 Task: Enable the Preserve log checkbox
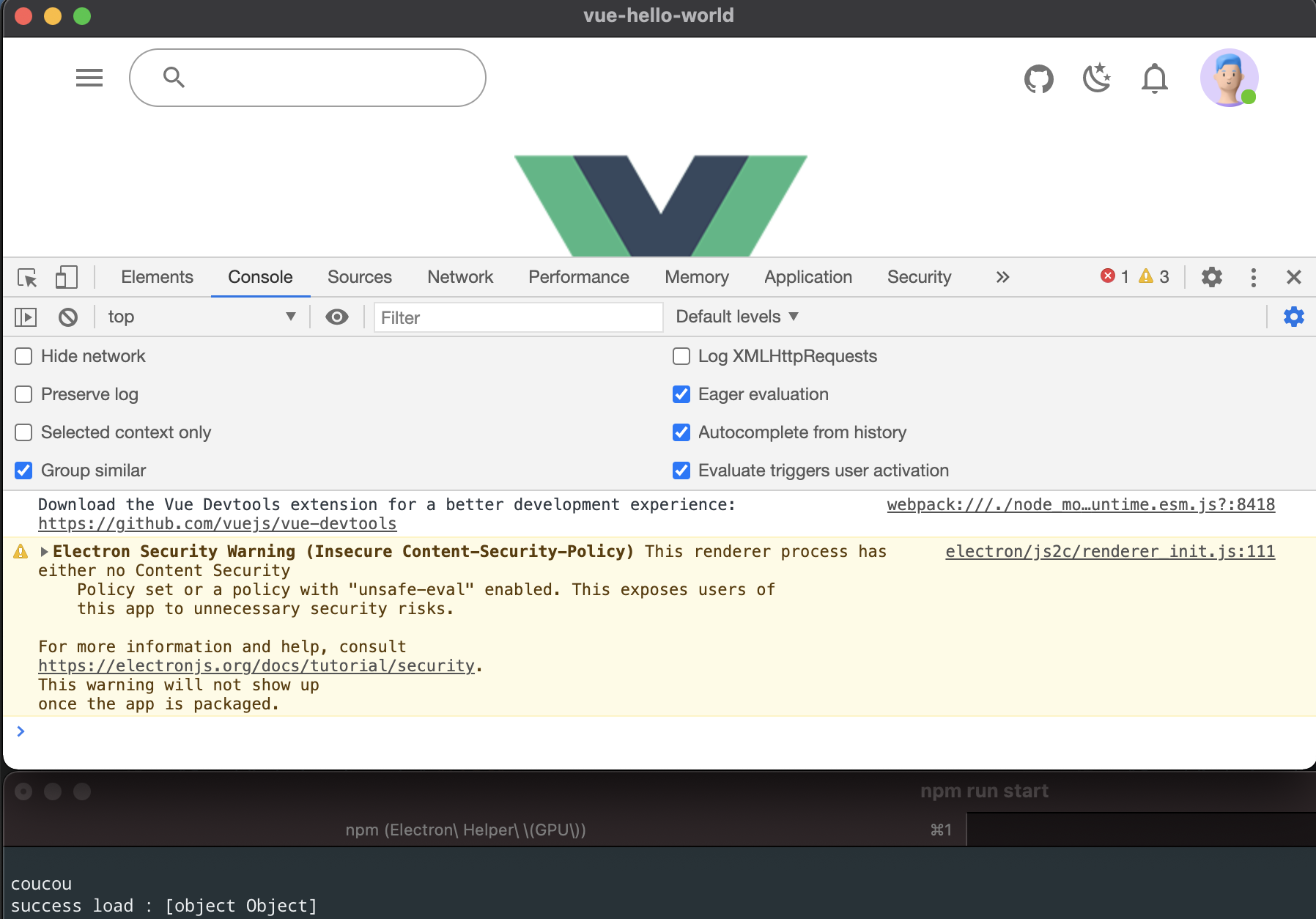[23, 394]
